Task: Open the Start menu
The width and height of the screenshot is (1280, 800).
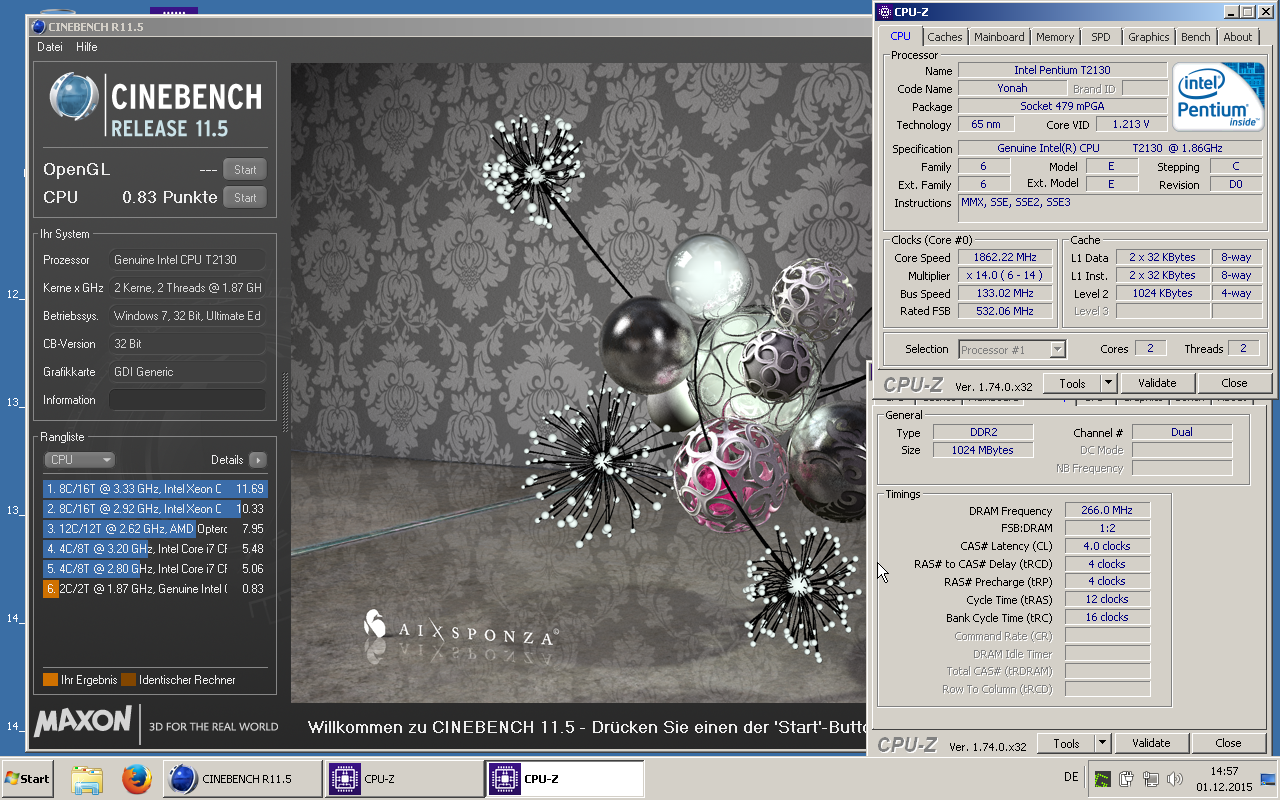Action: click(x=27, y=779)
